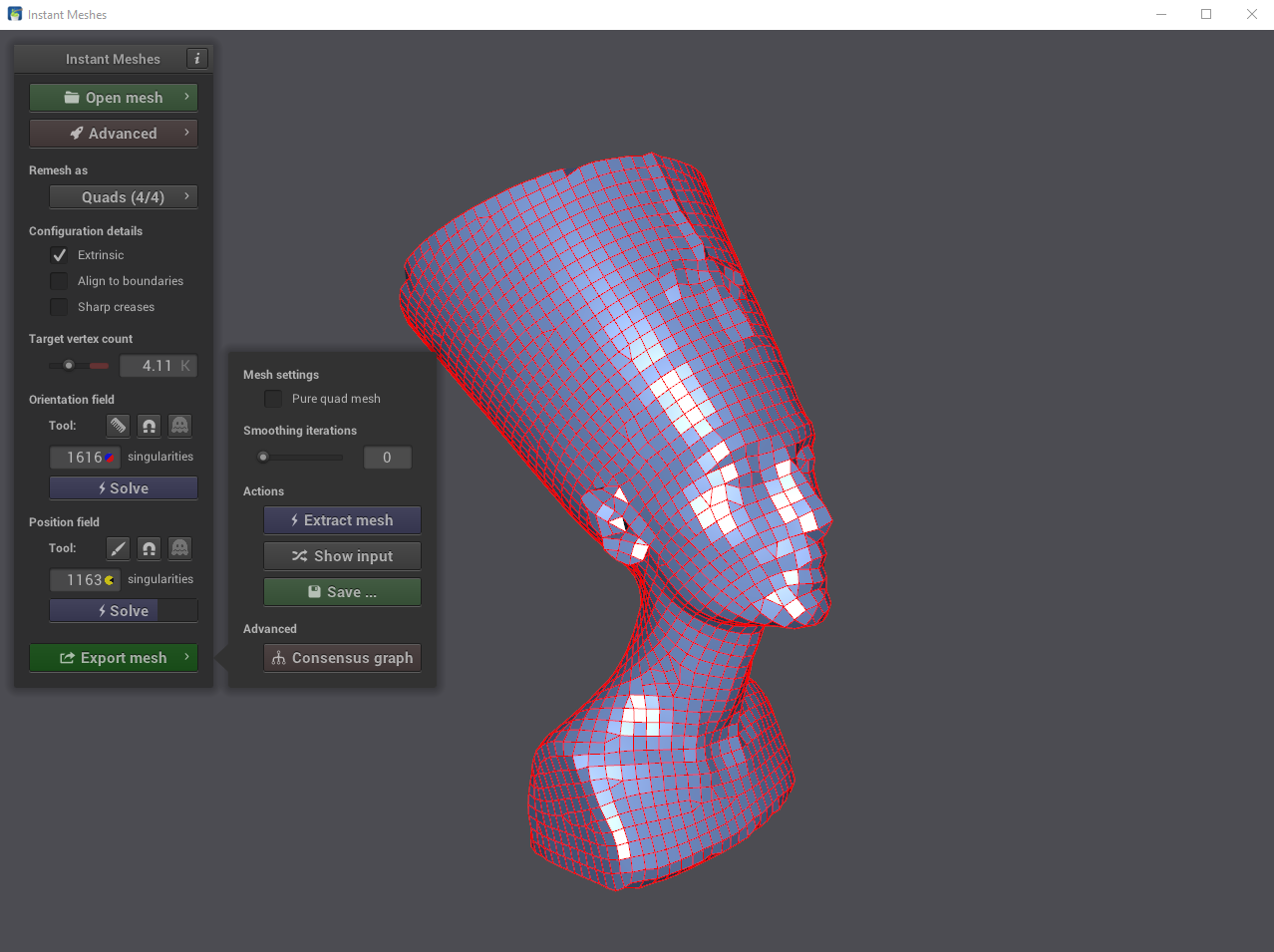
Task: Maximize the Instant Meshes window
Action: coord(1206,14)
